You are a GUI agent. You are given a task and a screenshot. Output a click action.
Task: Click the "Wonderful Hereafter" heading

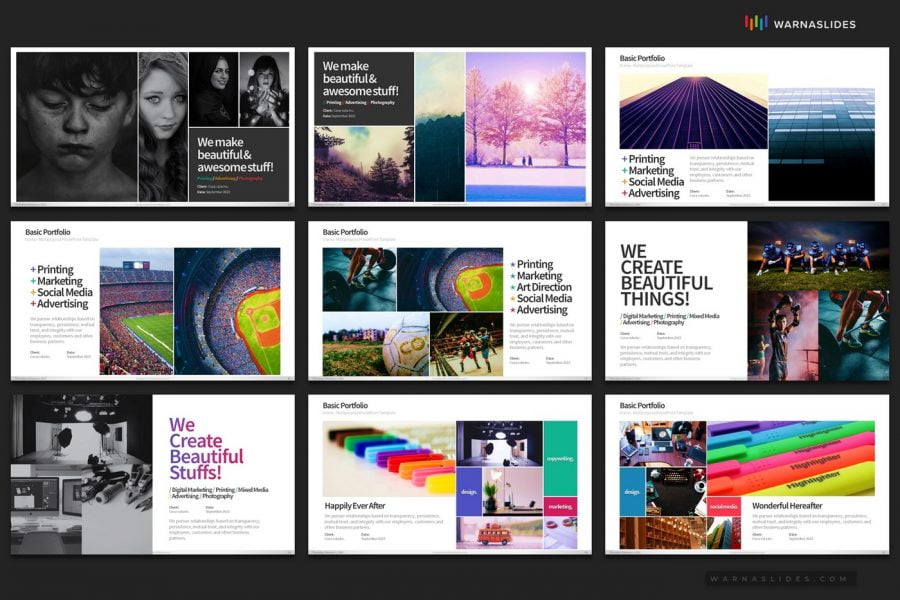787,506
